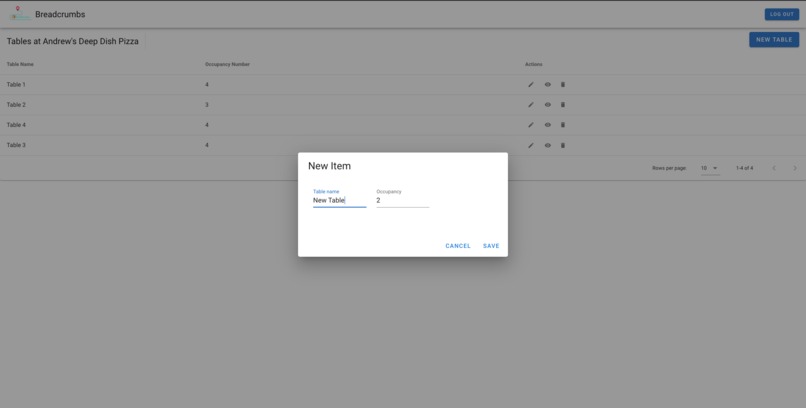Image resolution: width=806 pixels, height=408 pixels.
Task: Click the Breadcrumbs app title
Action: pos(60,14)
